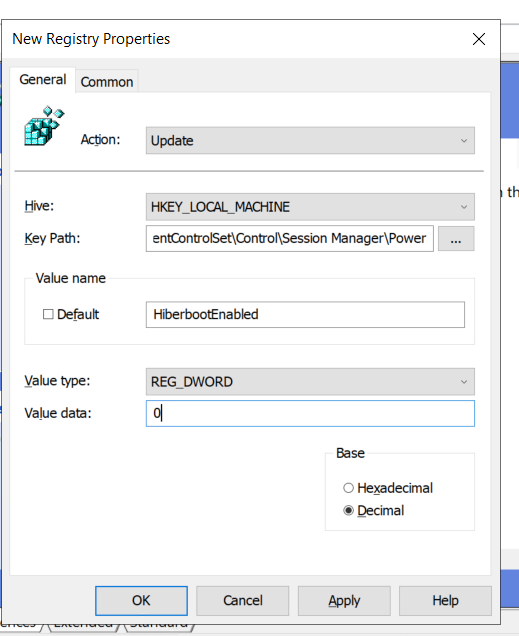
Task: Click the Cancel button
Action: (243, 601)
